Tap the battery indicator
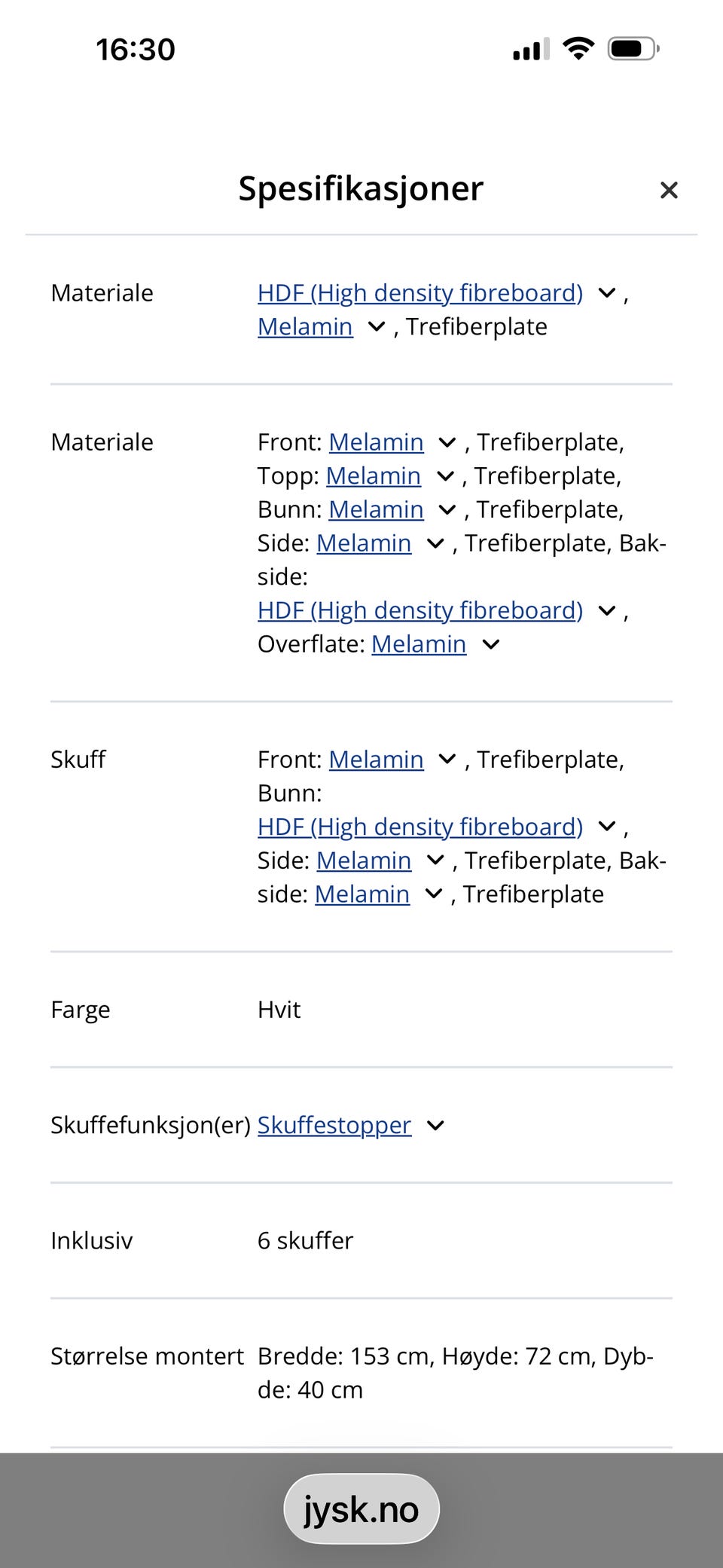The width and height of the screenshot is (723, 1568). click(x=630, y=47)
